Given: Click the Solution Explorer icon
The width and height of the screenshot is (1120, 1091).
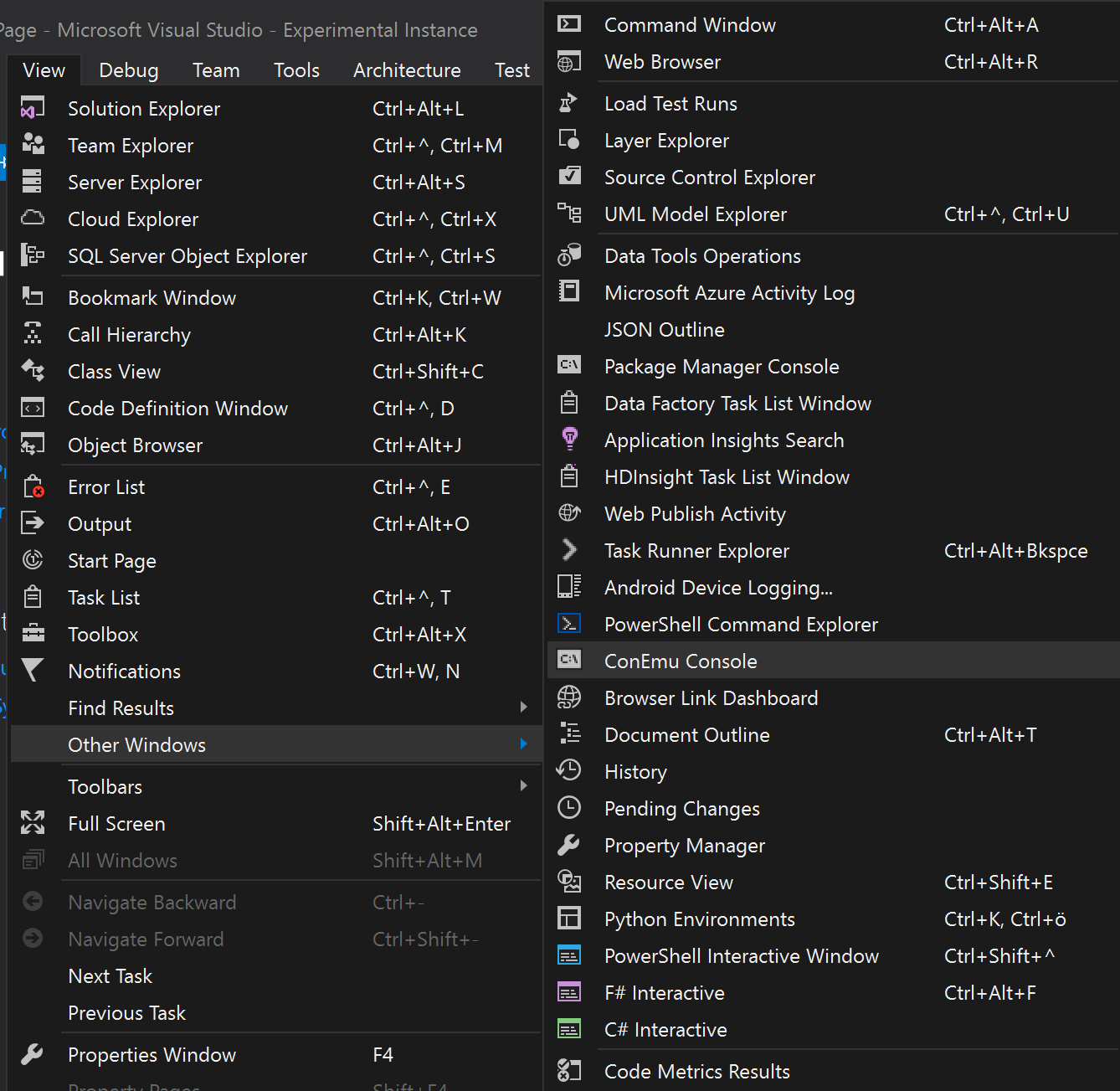Looking at the screenshot, I should click(x=33, y=109).
